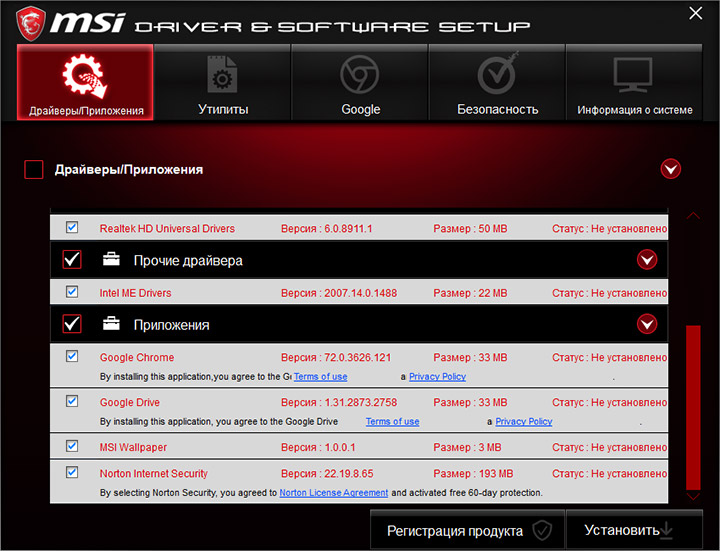Uncheck Norton Internet Security checkbox

pos(72,472)
